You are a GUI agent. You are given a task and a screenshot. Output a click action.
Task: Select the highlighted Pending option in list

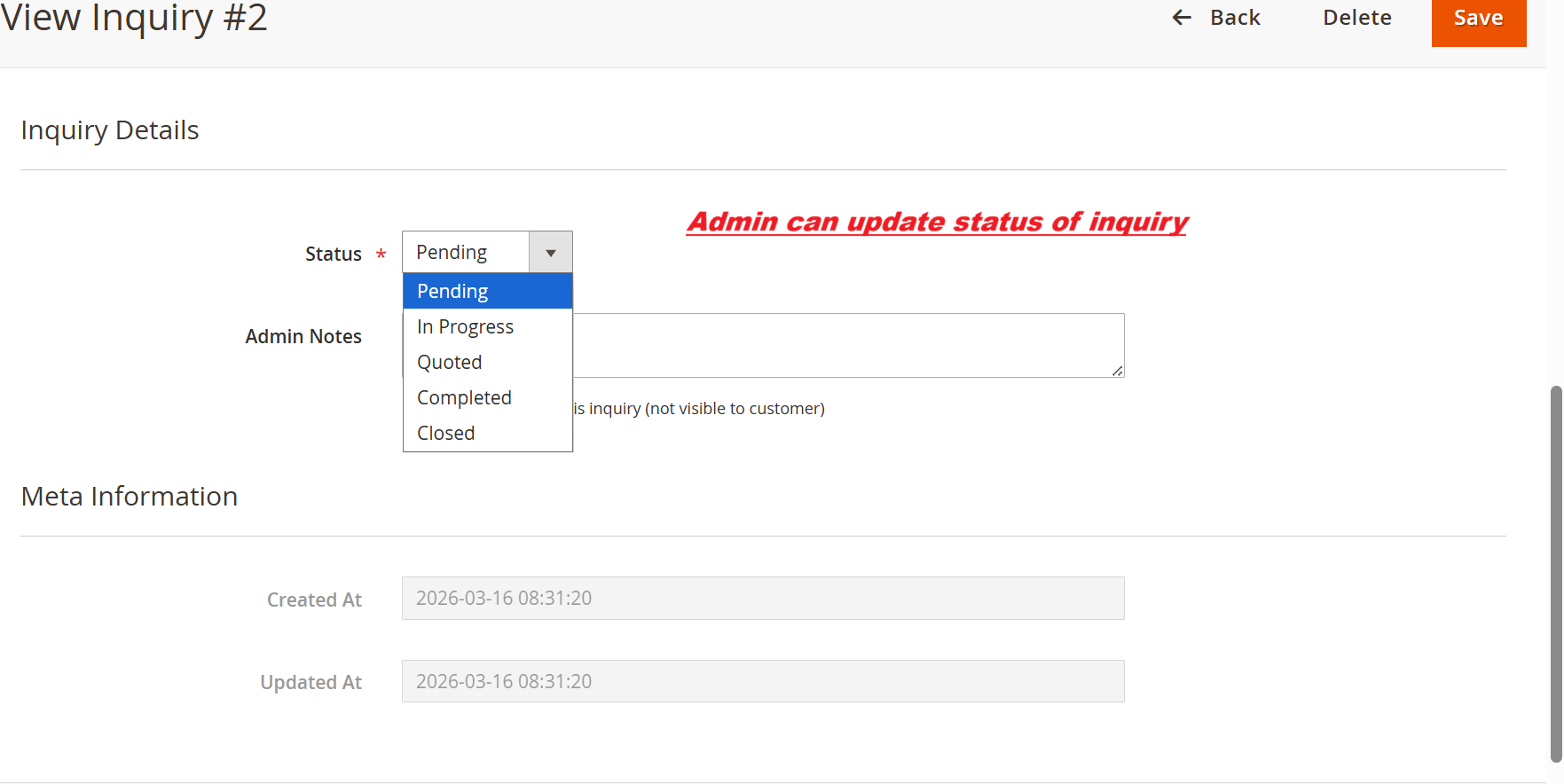(487, 291)
